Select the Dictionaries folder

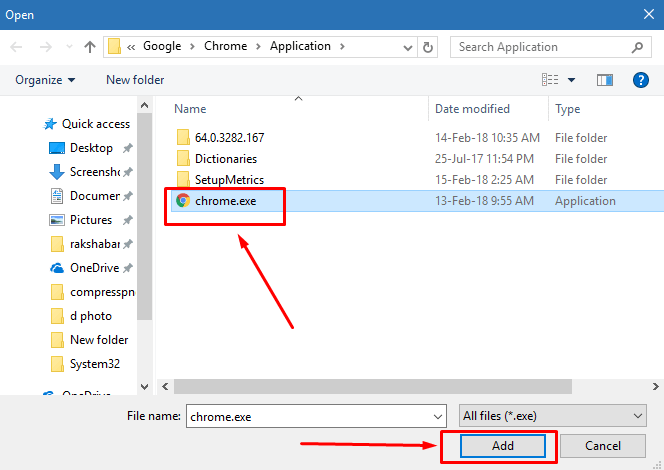point(417,159)
